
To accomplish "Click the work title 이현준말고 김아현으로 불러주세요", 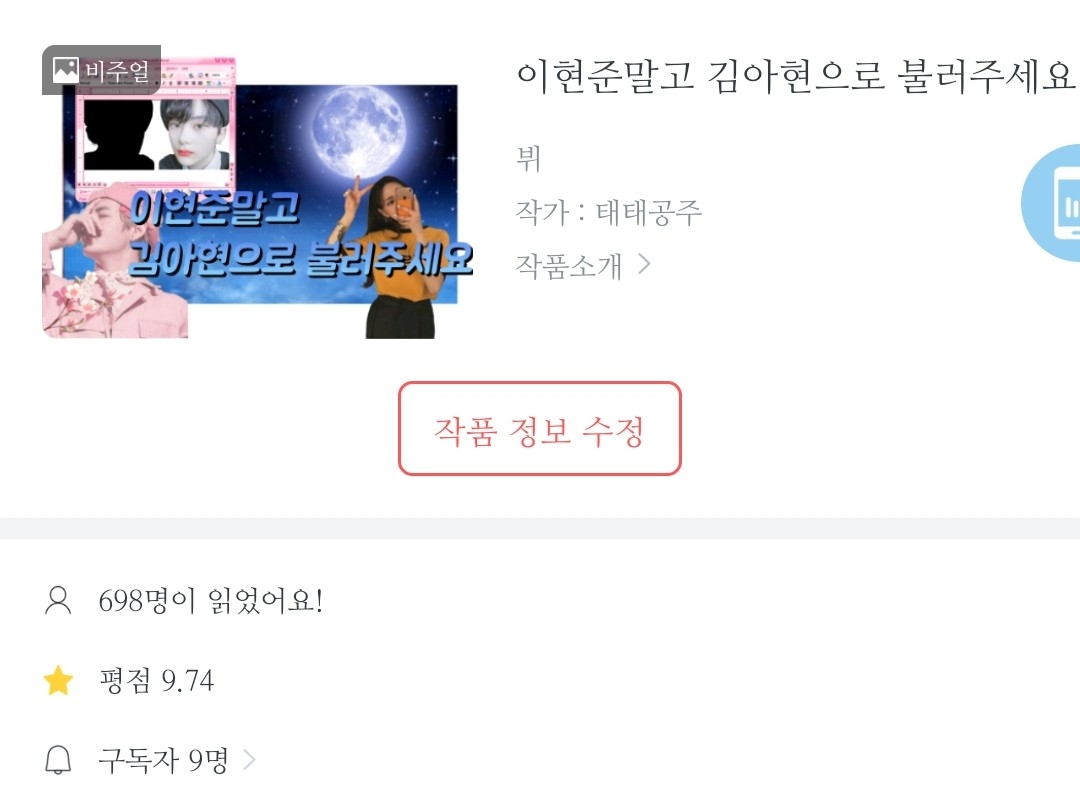I will 796,75.
